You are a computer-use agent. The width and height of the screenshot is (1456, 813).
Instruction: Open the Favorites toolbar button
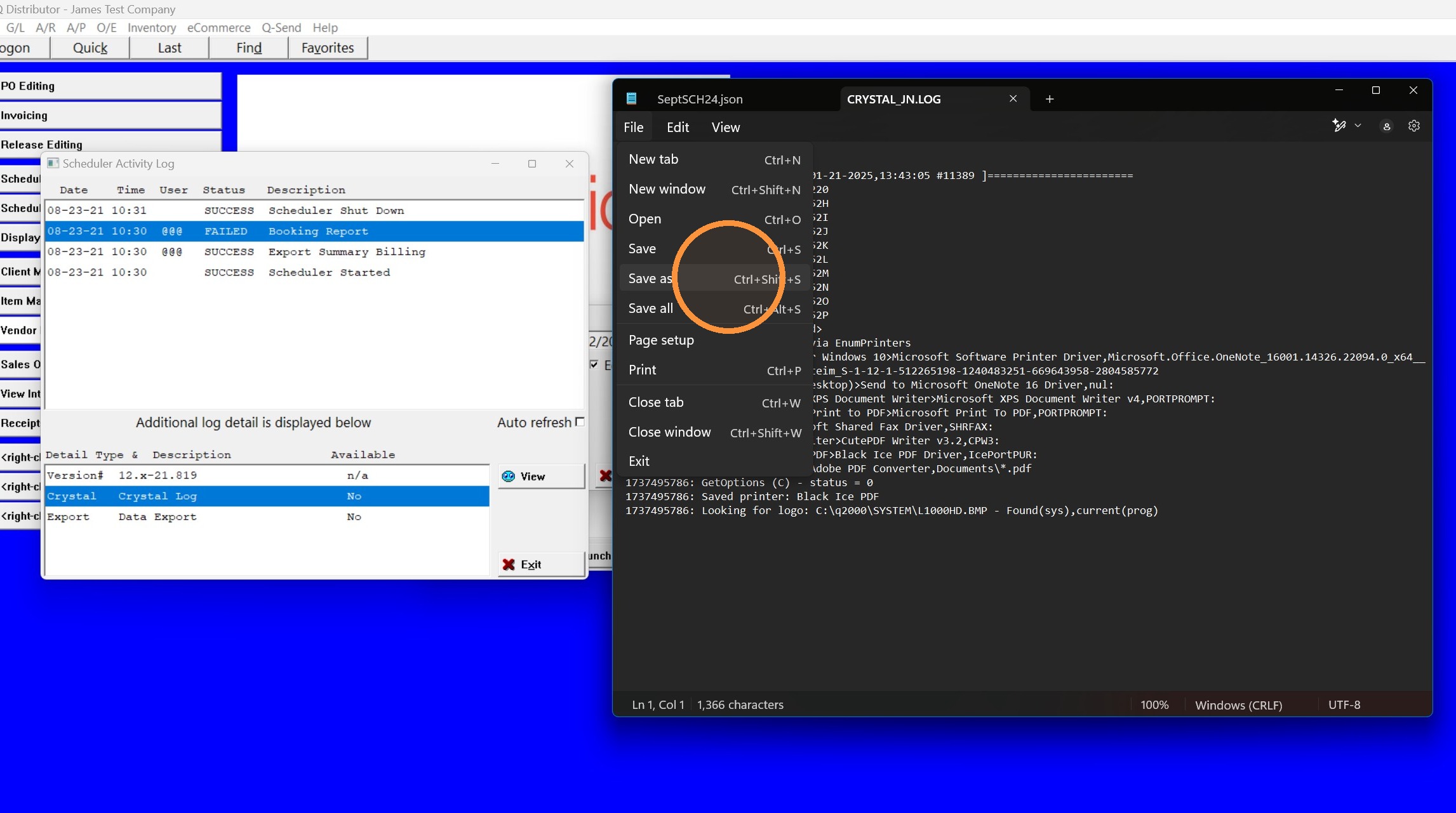click(x=328, y=48)
